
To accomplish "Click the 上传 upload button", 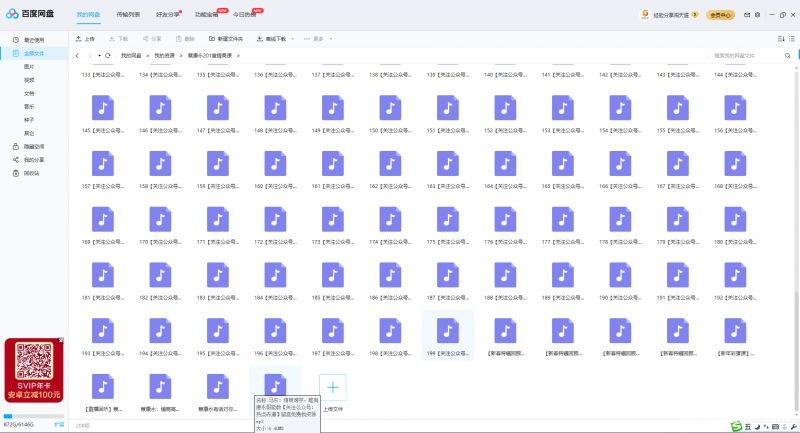I will (x=85, y=39).
